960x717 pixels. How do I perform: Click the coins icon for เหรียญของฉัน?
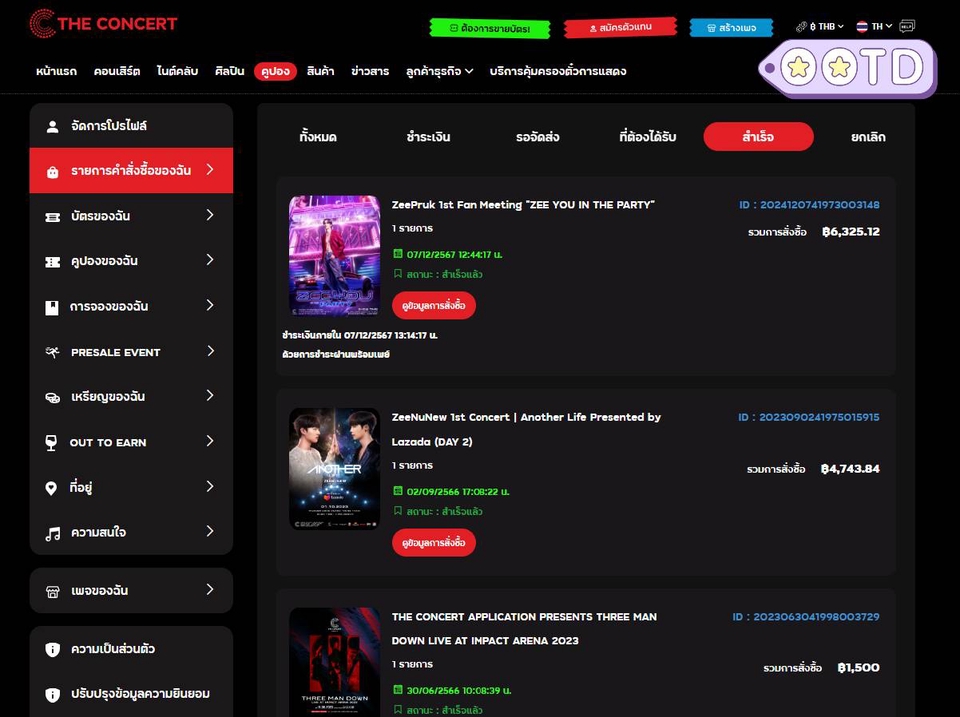point(52,397)
